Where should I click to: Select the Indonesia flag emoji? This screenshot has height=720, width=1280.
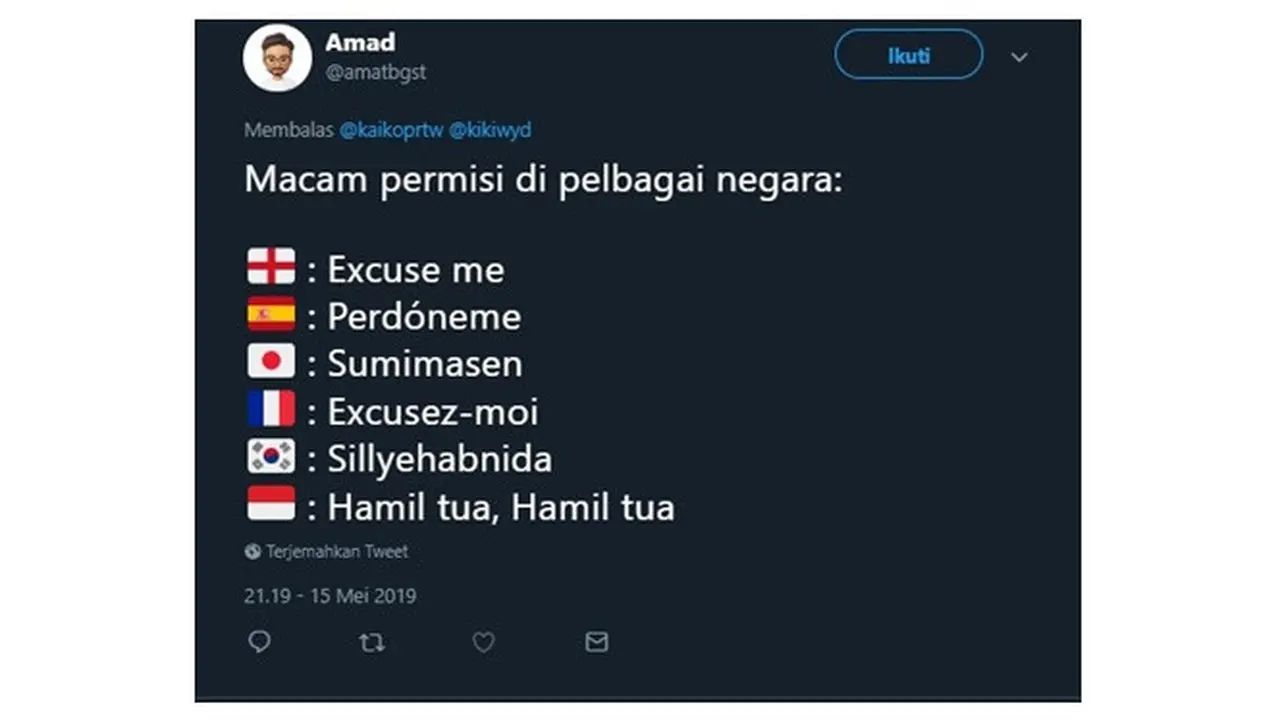270,502
